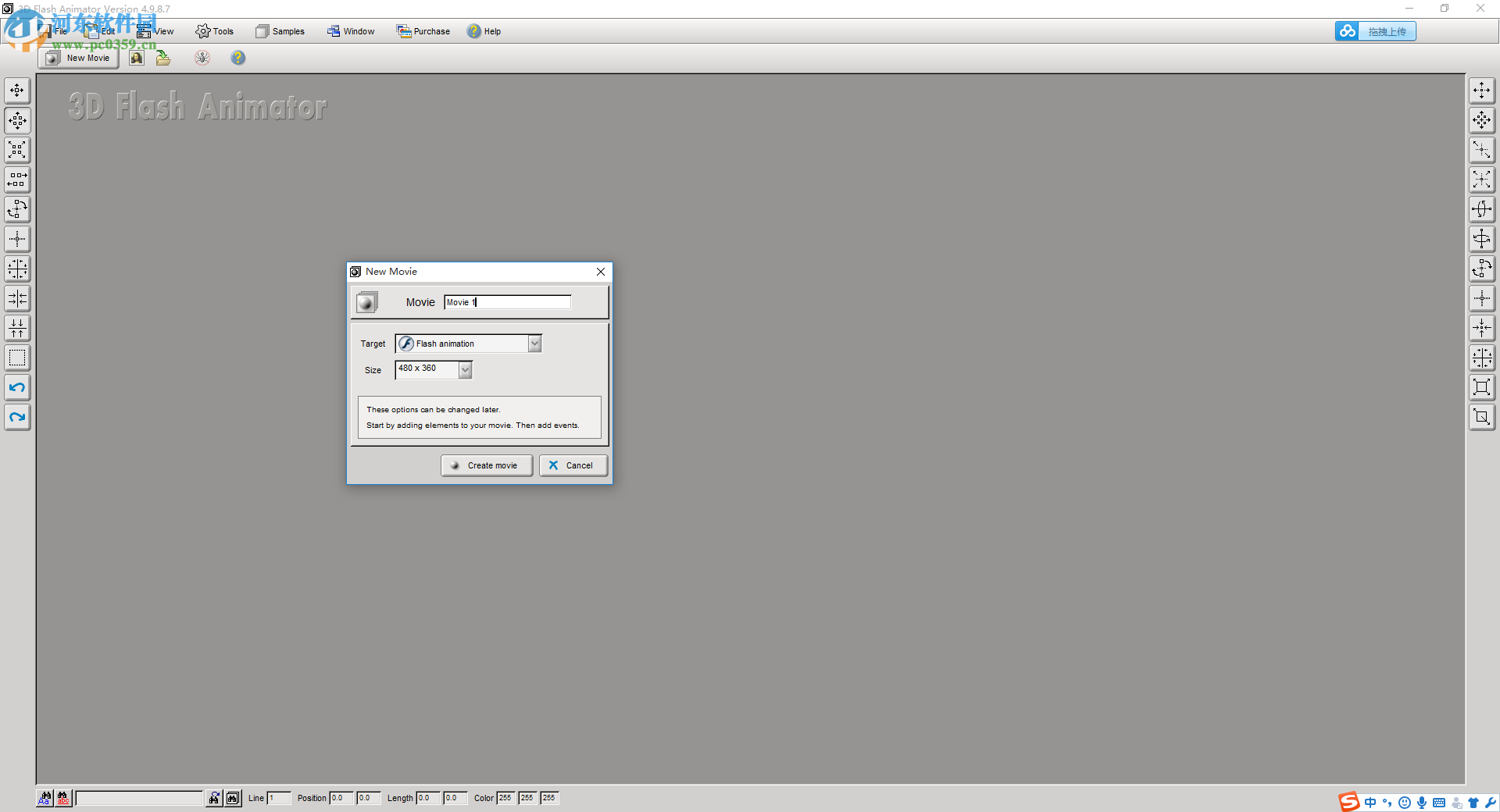Click the search text field in status bar
1500x812 pixels.
click(x=140, y=798)
